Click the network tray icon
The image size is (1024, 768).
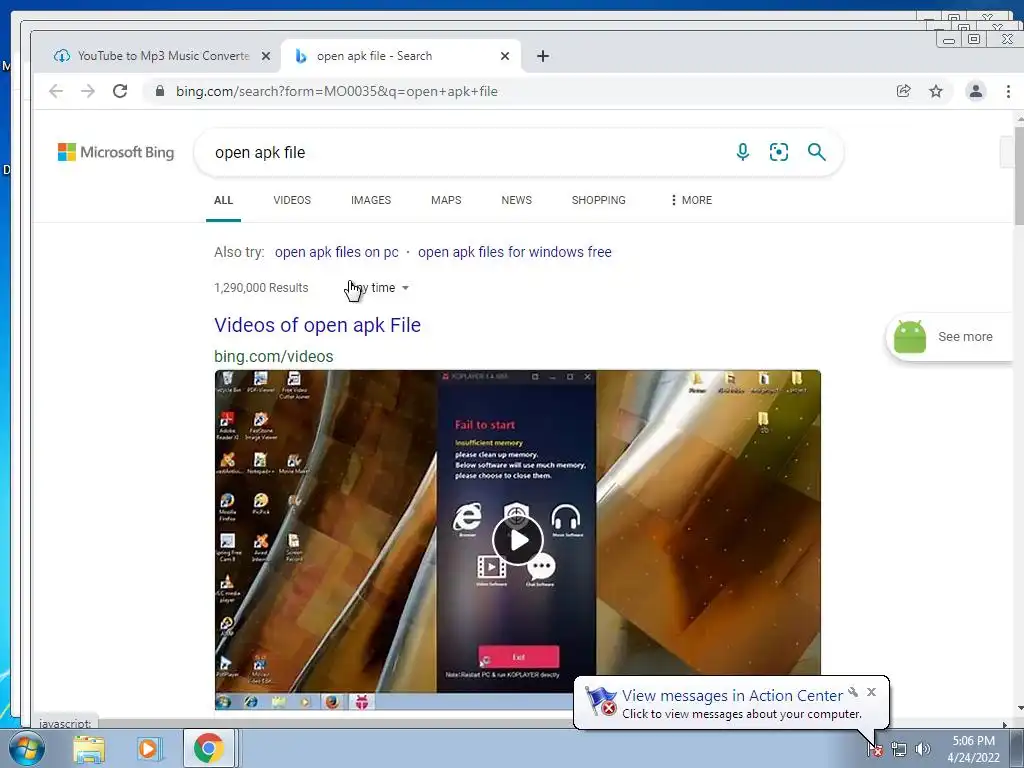(x=899, y=749)
